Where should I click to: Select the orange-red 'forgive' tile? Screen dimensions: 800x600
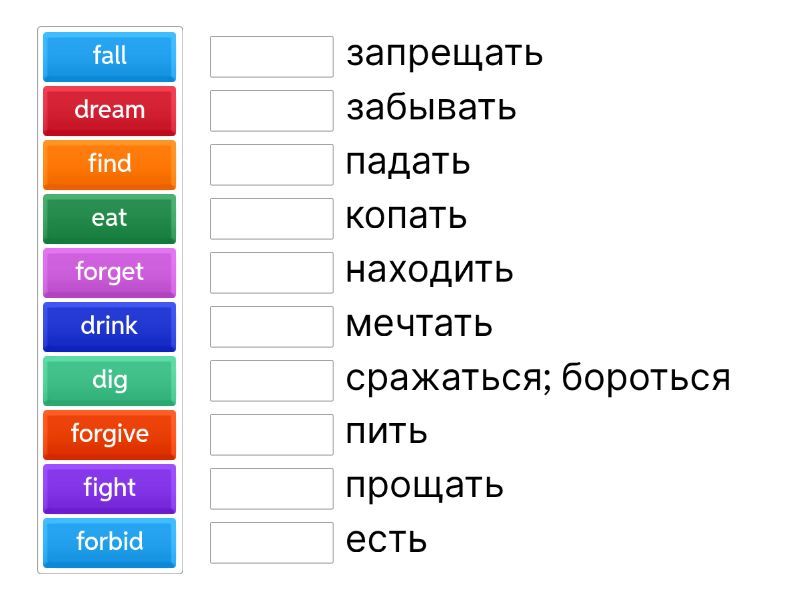pyautogui.click(x=109, y=434)
